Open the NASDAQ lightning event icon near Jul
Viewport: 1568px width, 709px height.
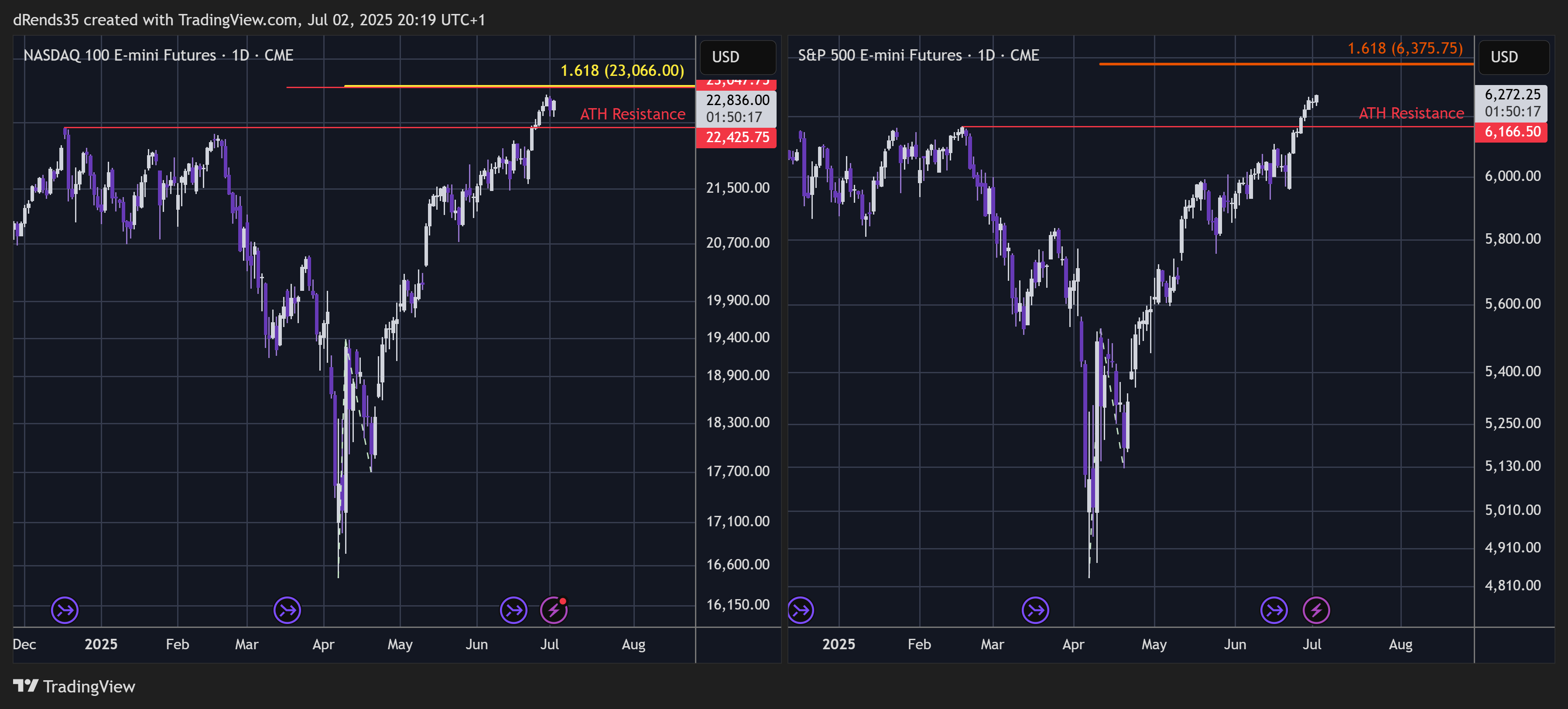click(x=554, y=610)
